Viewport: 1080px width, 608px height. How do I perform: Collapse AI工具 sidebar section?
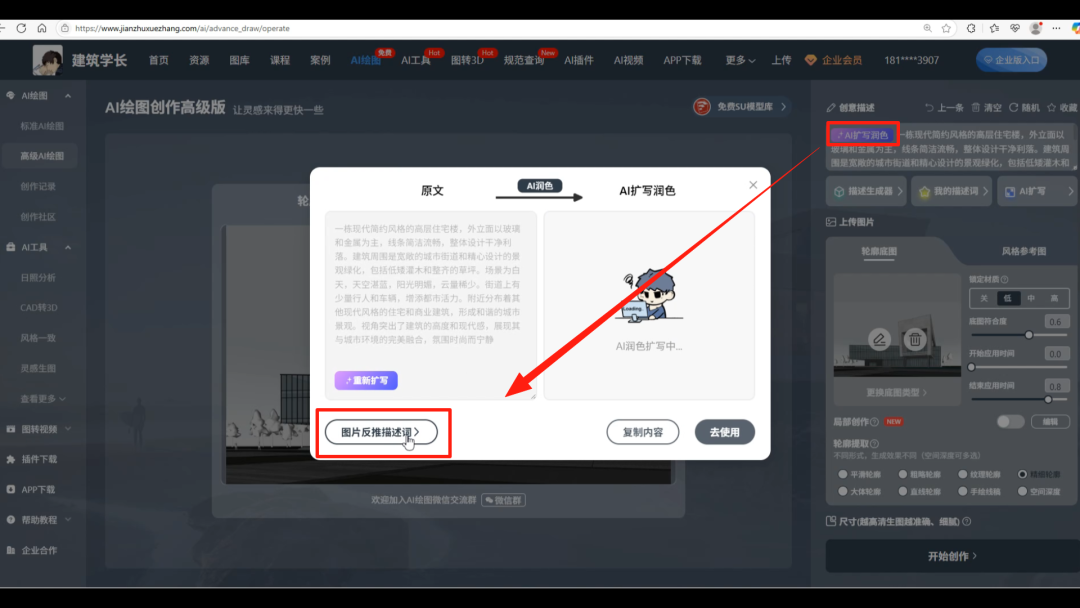(68, 247)
